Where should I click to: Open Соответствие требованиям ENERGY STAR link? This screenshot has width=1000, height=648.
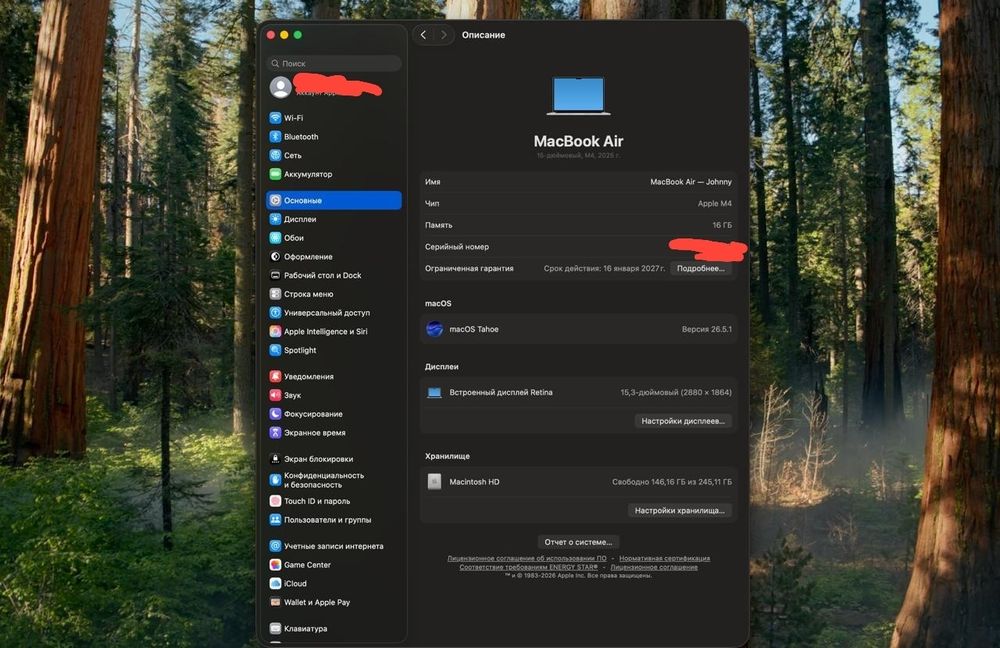pyautogui.click(x=529, y=567)
